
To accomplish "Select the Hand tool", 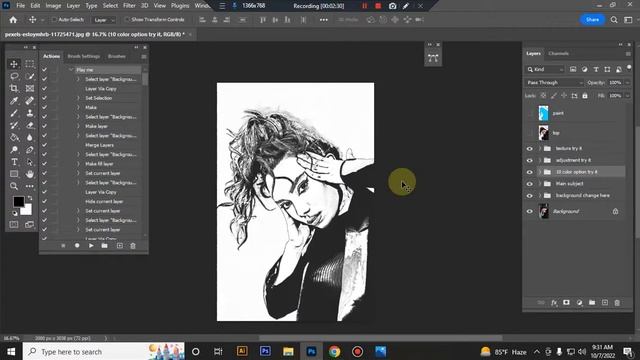I will click(30, 174).
